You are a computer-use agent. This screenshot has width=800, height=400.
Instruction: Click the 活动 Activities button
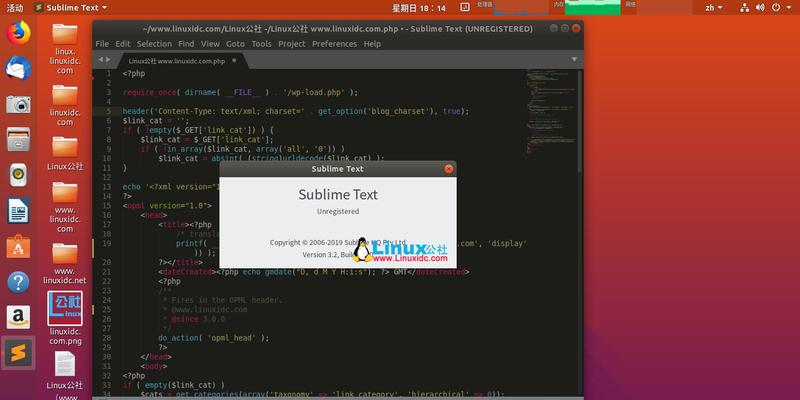point(14,8)
